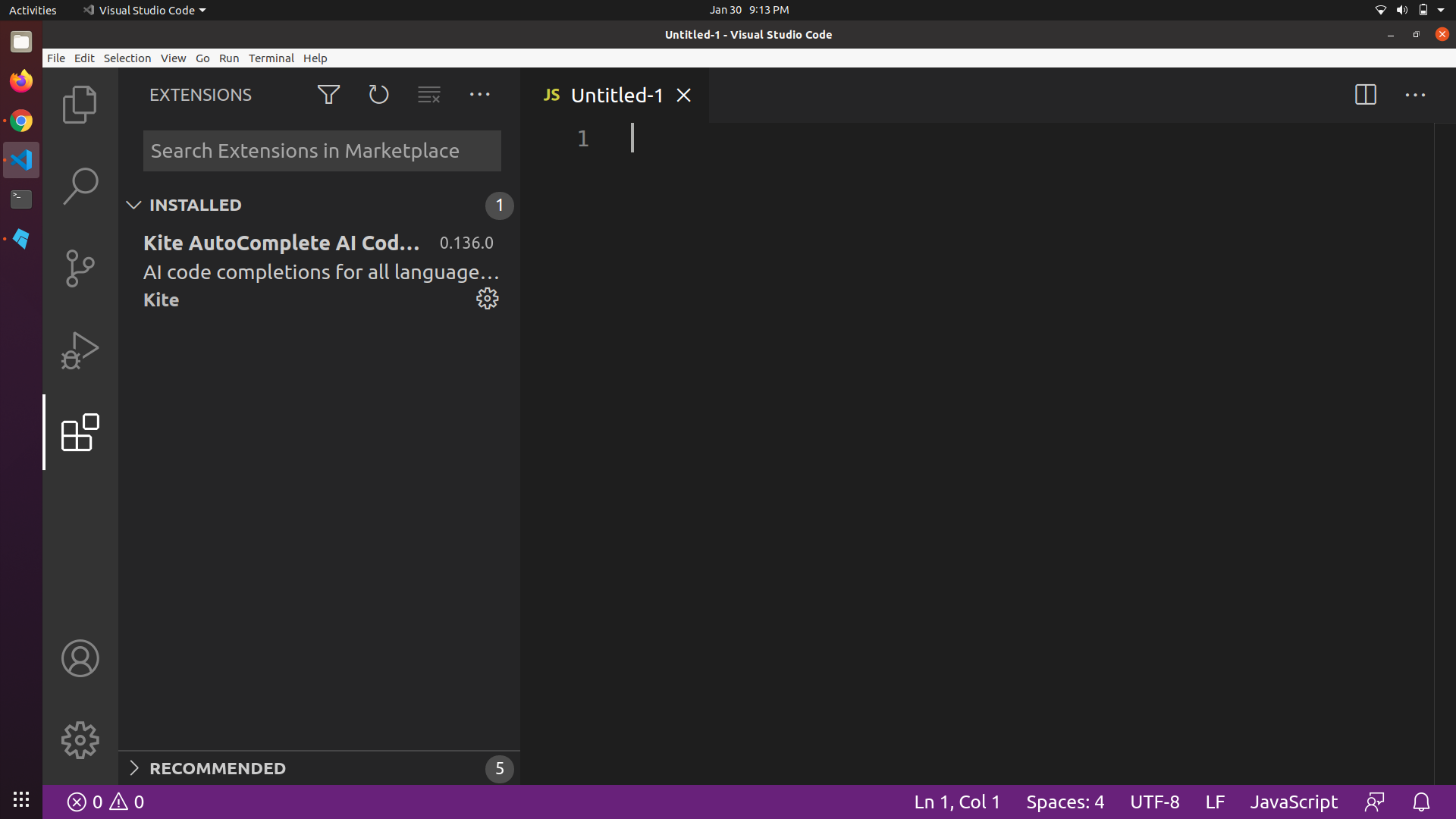Open the File menu
Viewport: 1456px width, 819px height.
coord(56,58)
